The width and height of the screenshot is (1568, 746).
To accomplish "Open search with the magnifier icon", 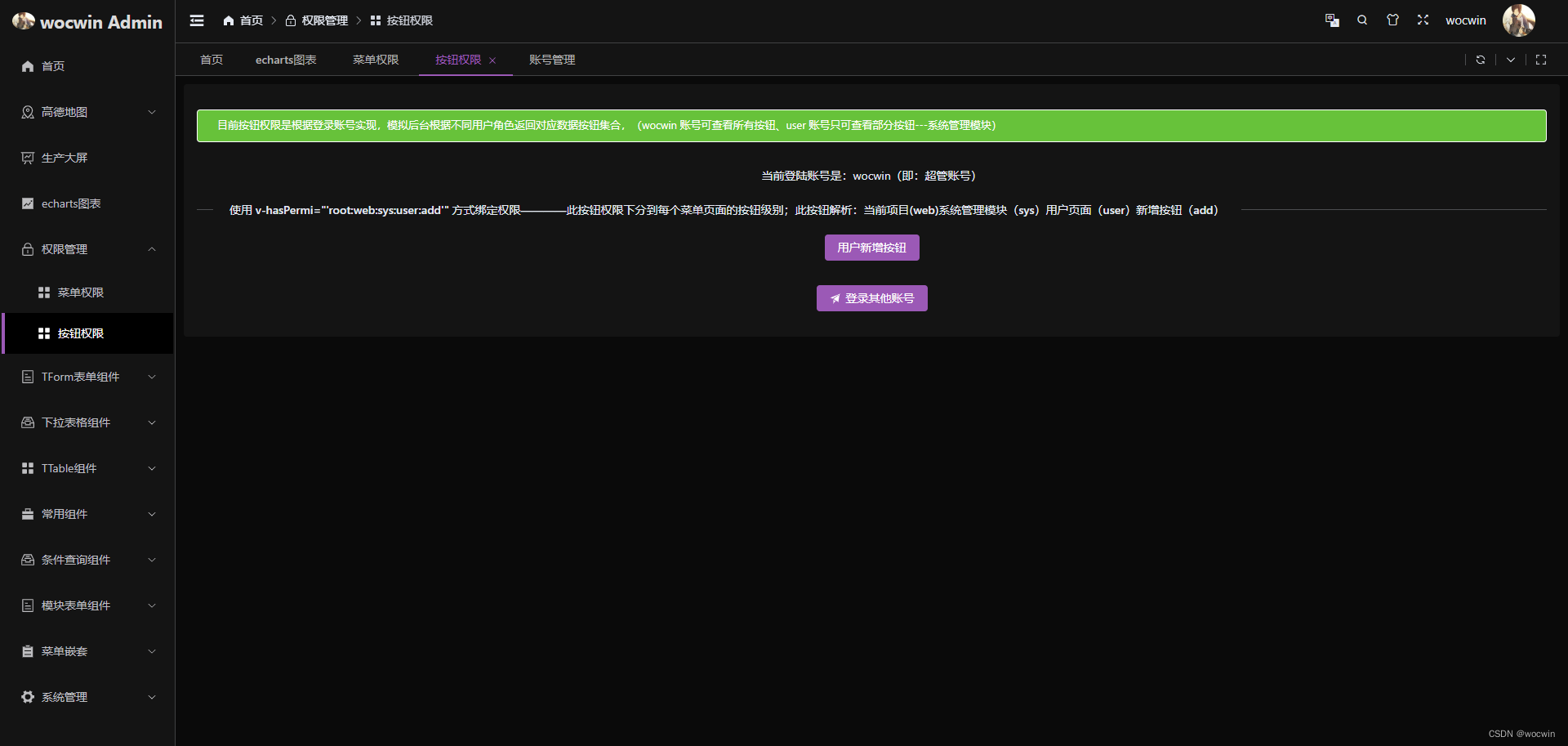I will pos(1361,20).
